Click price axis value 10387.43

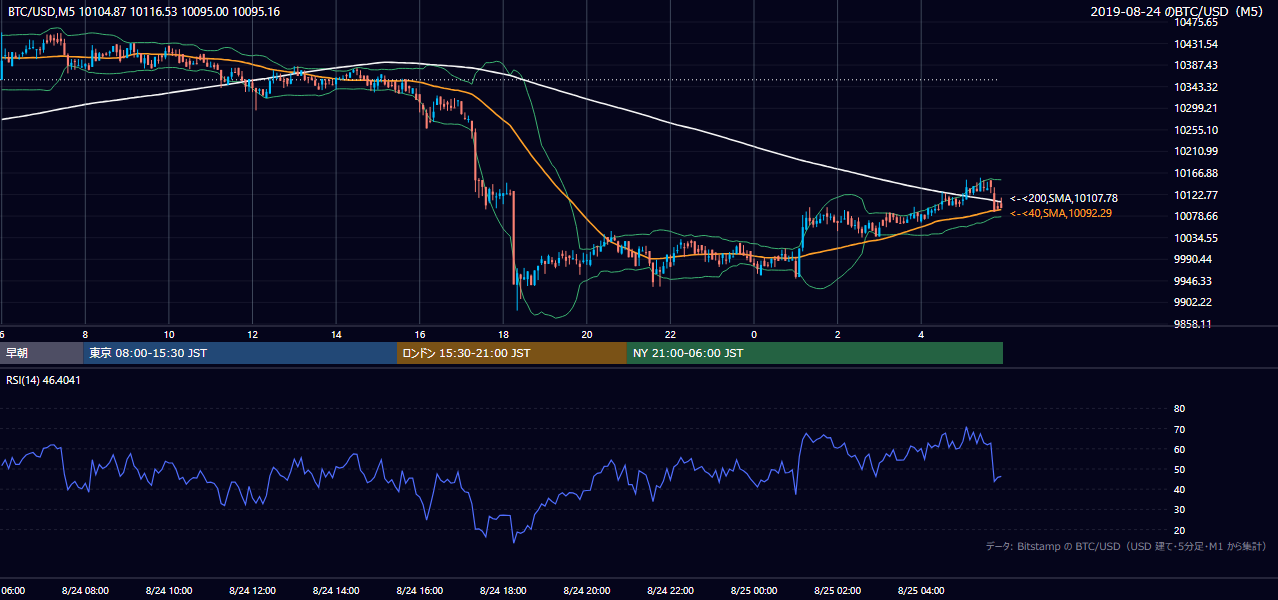click(x=1196, y=65)
